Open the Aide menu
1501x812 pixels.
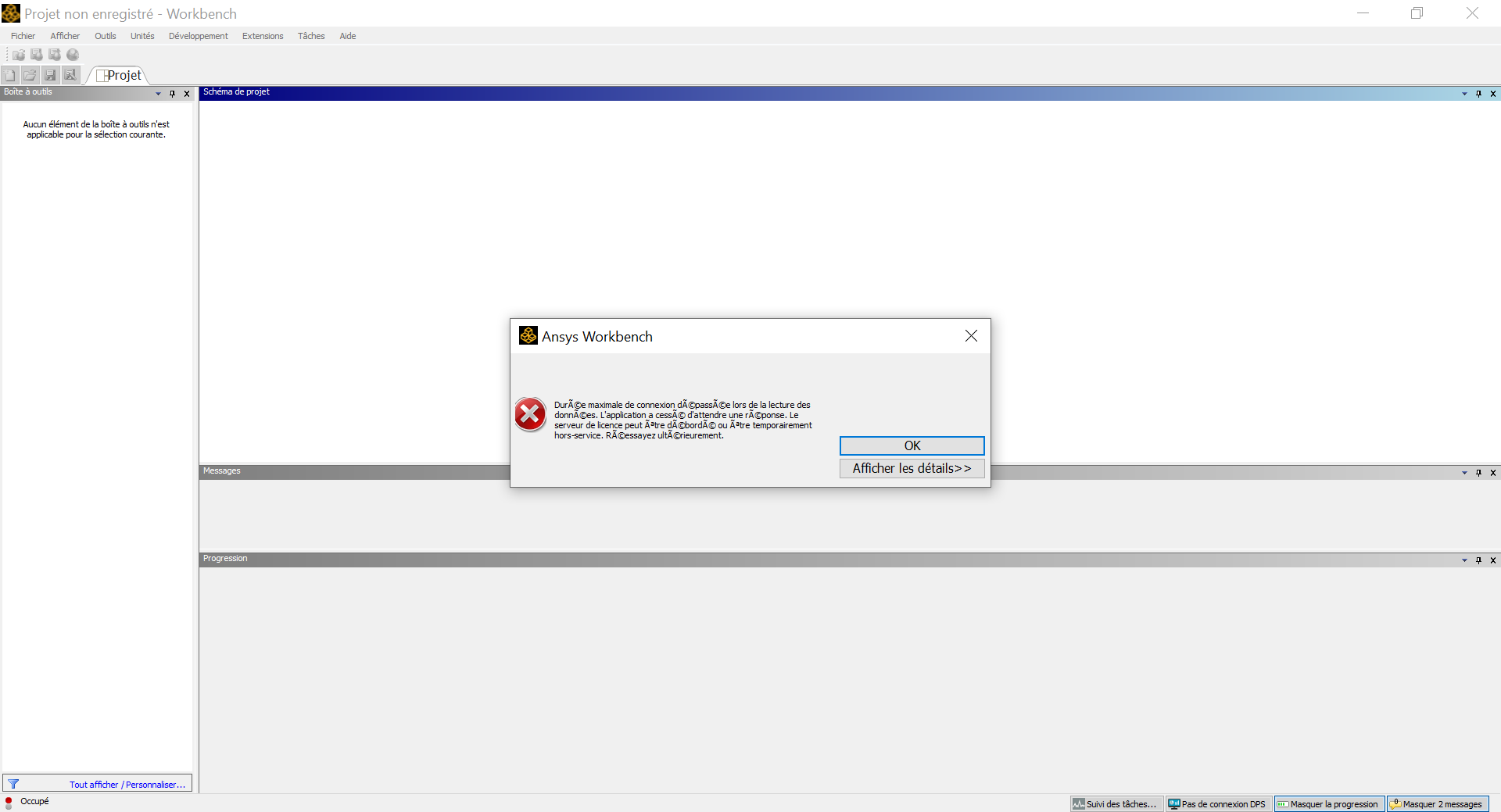(348, 36)
